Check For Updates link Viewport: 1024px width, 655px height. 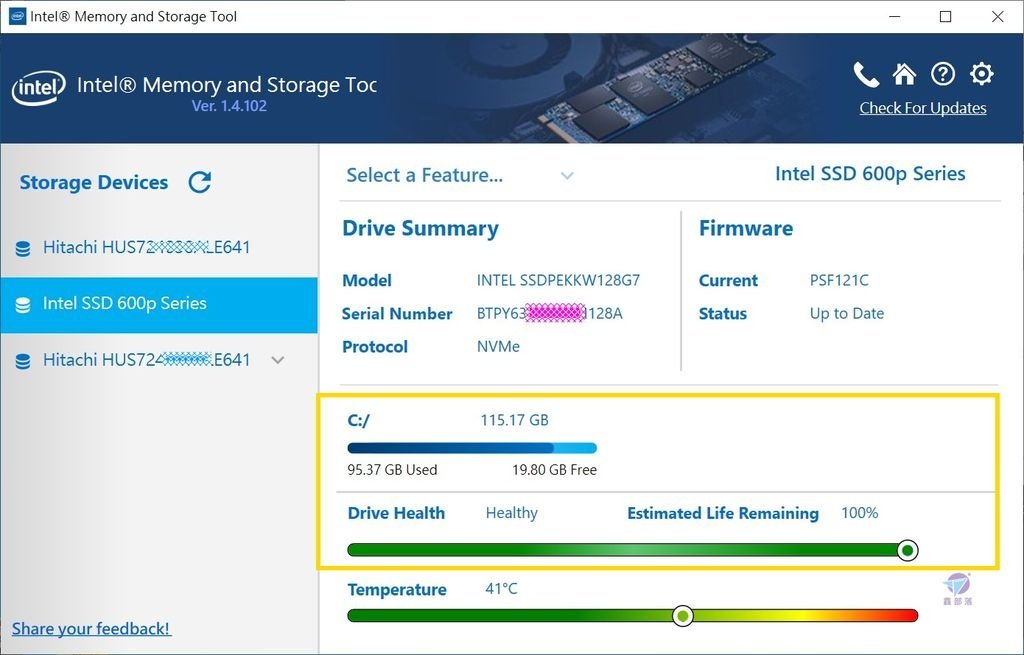(923, 108)
